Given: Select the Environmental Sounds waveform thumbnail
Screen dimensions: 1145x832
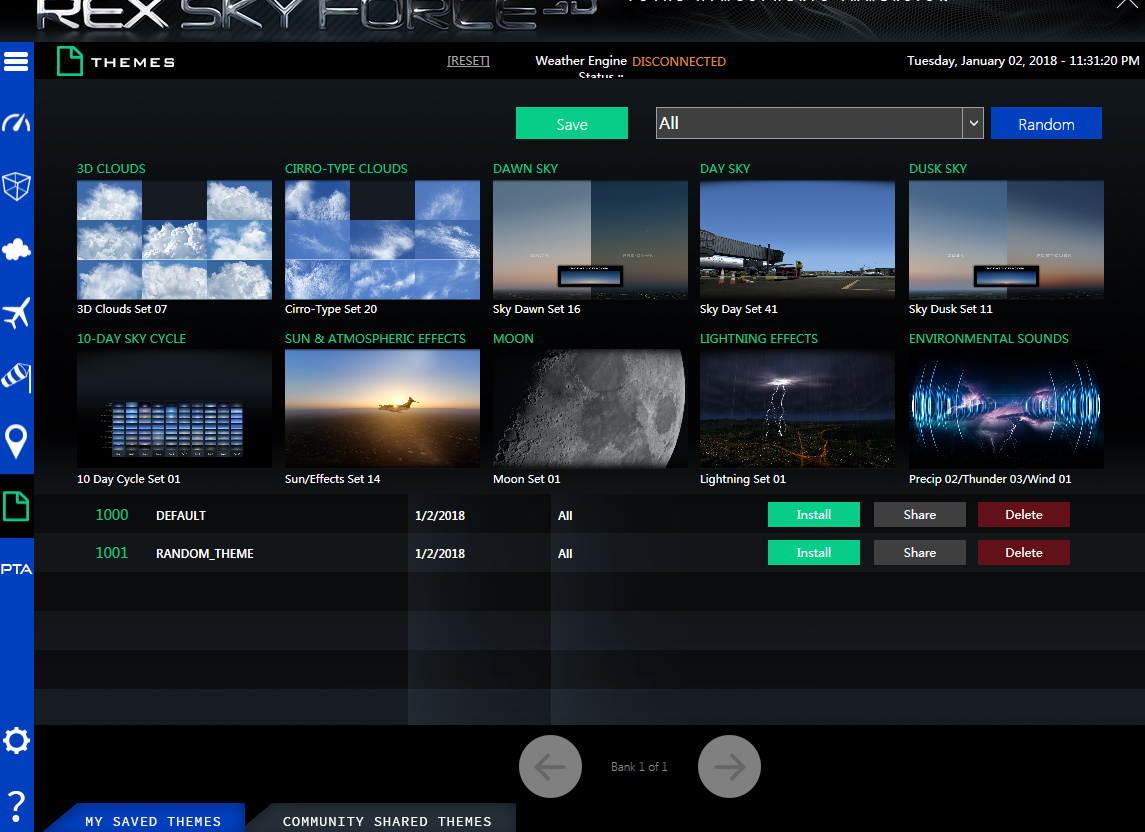Looking at the screenshot, I should 1006,408.
